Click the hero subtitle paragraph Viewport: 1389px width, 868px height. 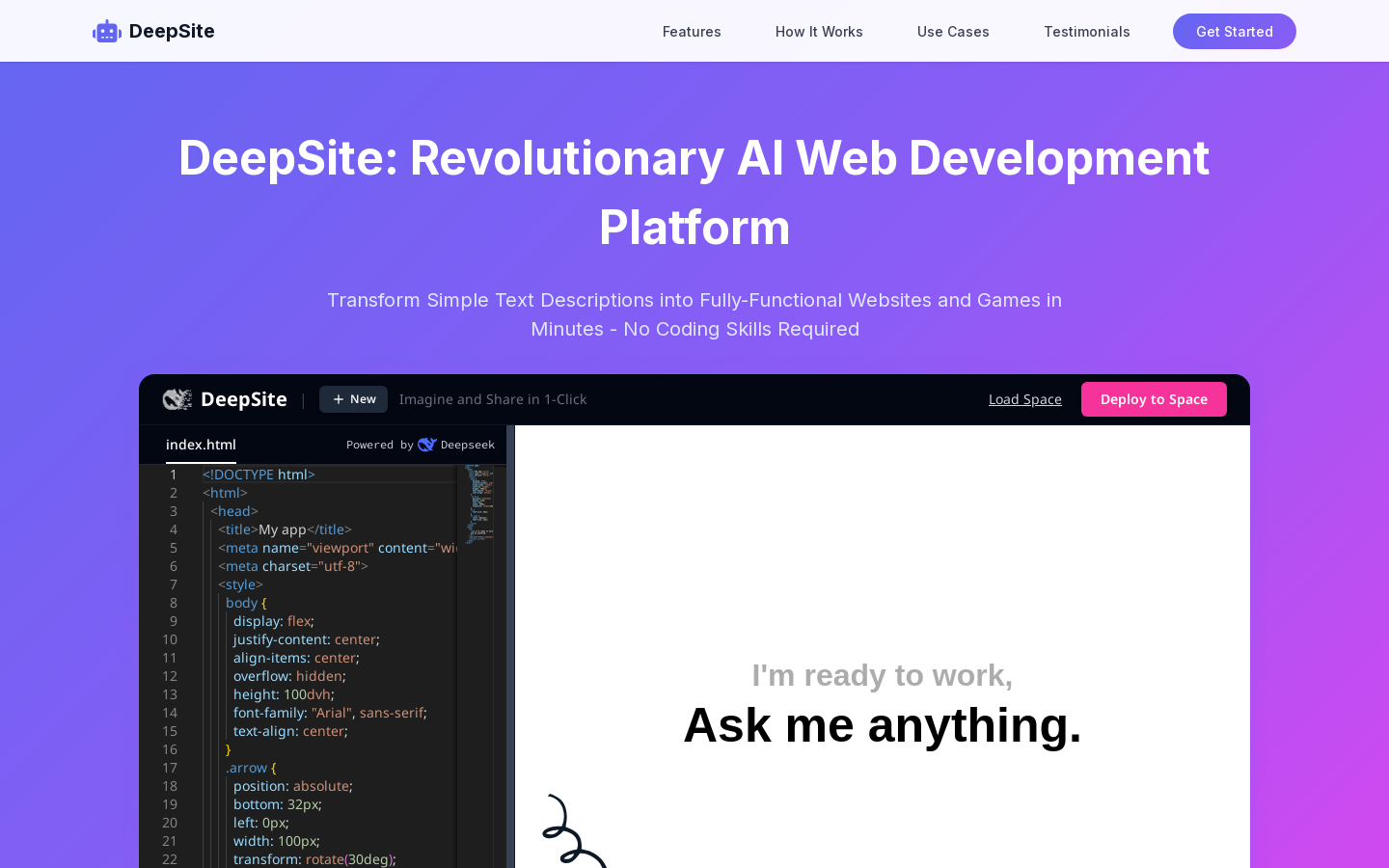click(694, 314)
